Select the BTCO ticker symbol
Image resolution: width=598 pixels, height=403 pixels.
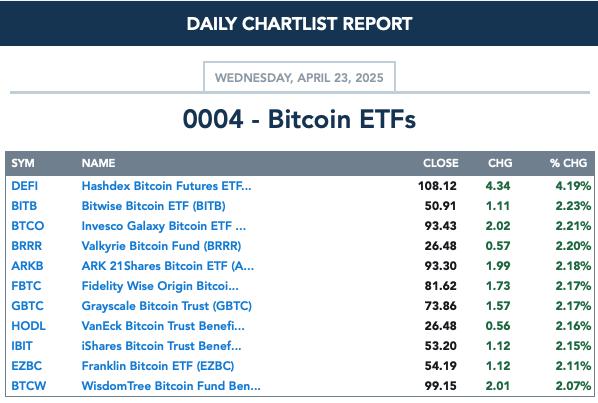tap(27, 226)
